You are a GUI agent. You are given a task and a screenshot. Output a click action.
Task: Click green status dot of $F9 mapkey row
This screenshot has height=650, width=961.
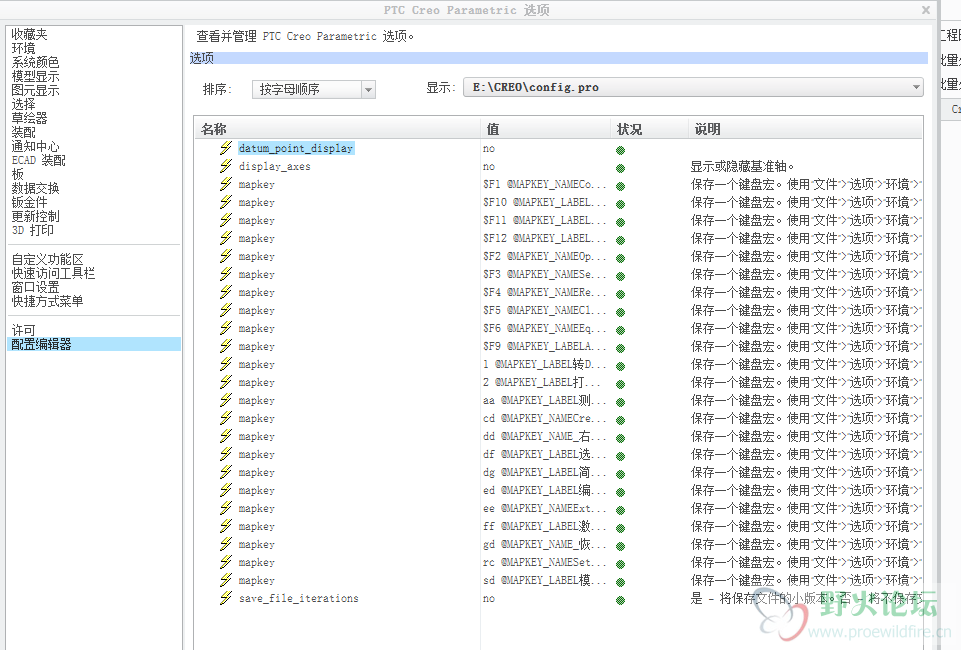(x=620, y=348)
